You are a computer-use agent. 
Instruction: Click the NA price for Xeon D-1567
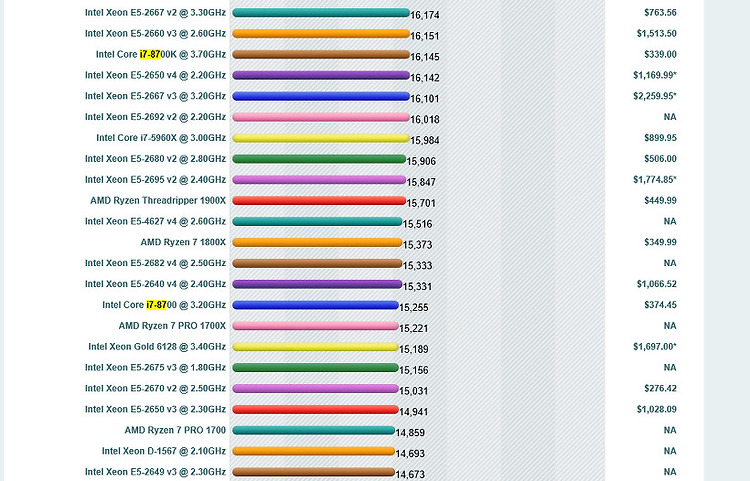pyautogui.click(x=670, y=451)
